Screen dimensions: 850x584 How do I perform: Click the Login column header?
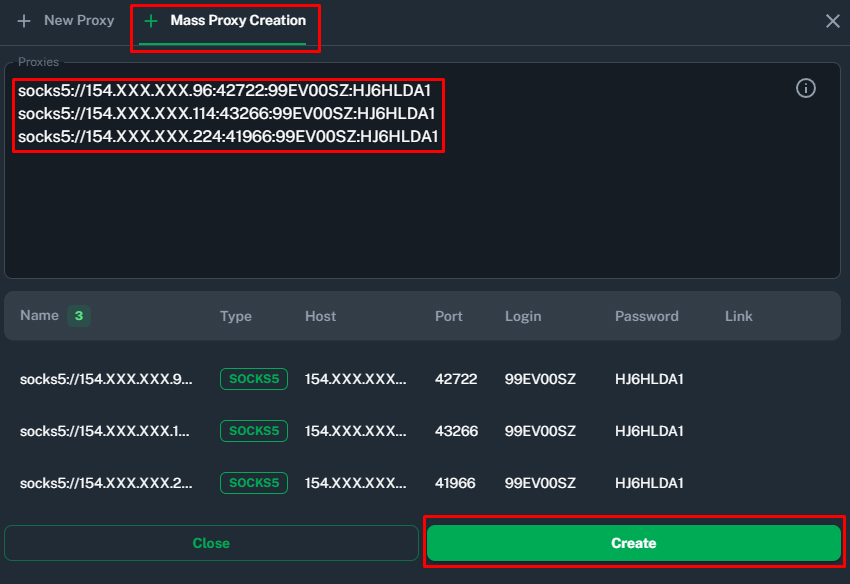pyautogui.click(x=523, y=316)
